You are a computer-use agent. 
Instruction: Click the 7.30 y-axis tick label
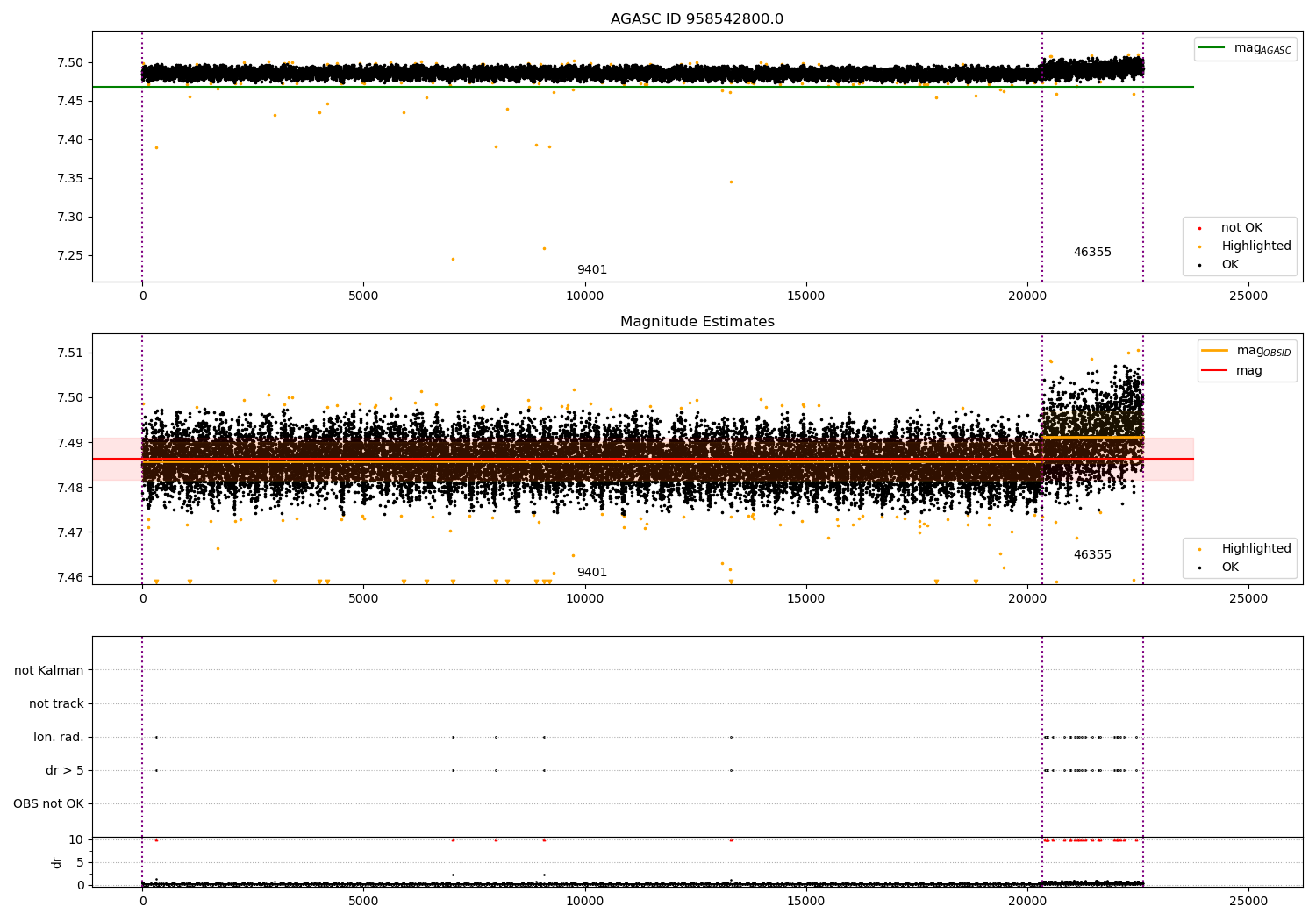click(70, 218)
